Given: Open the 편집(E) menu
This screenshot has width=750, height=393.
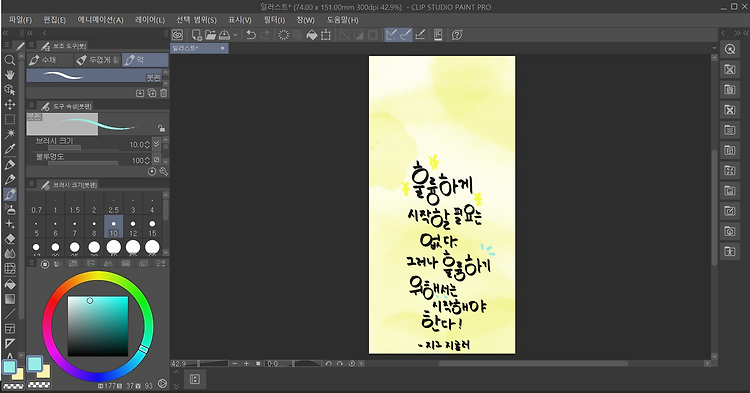Looking at the screenshot, I should [55, 20].
